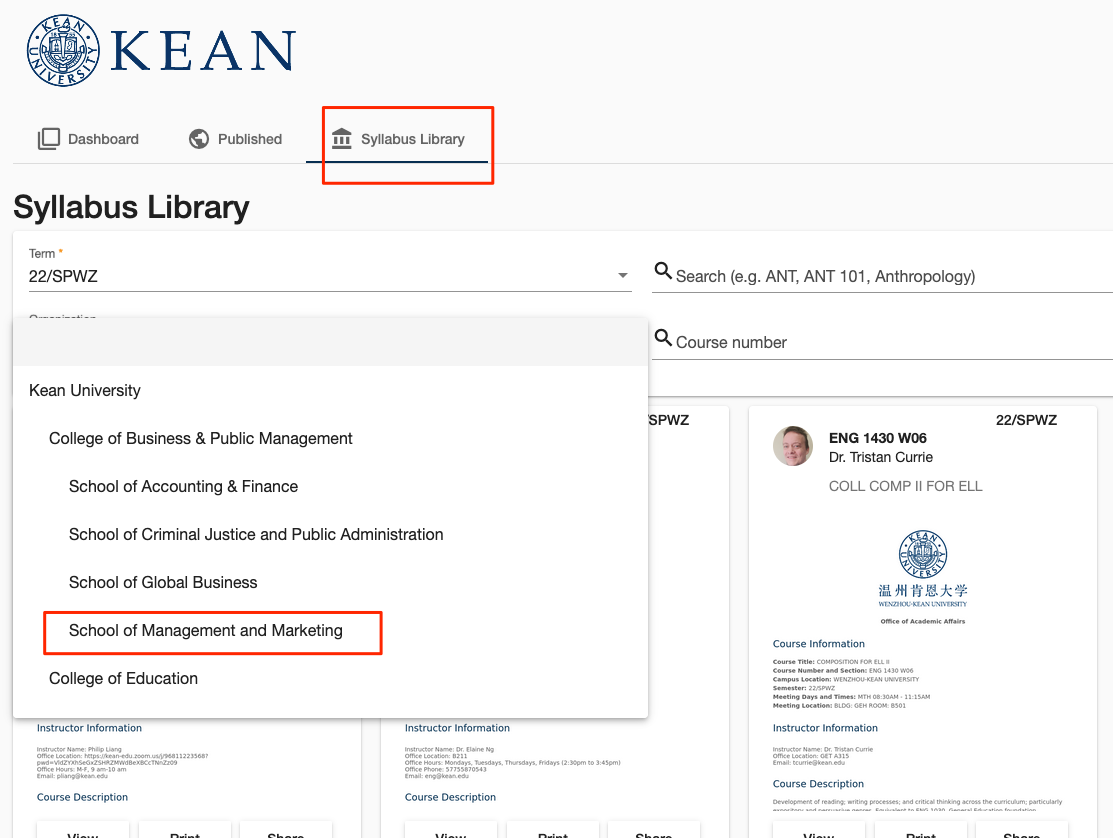Image resolution: width=1113 pixels, height=838 pixels.
Task: Click Dr. Tristan Currie's profile photo
Action: point(793,446)
